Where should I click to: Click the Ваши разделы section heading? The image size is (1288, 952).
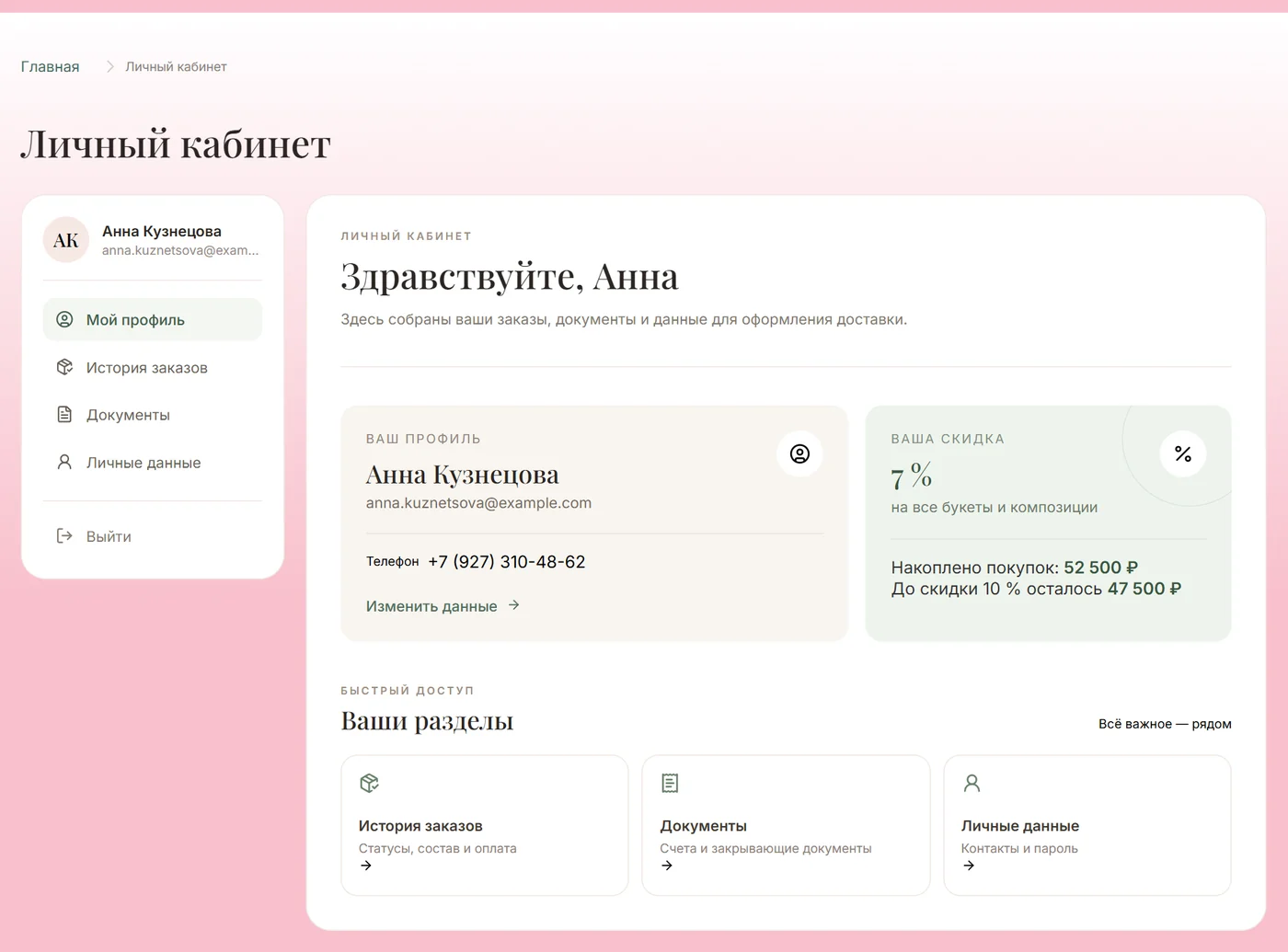427,721
